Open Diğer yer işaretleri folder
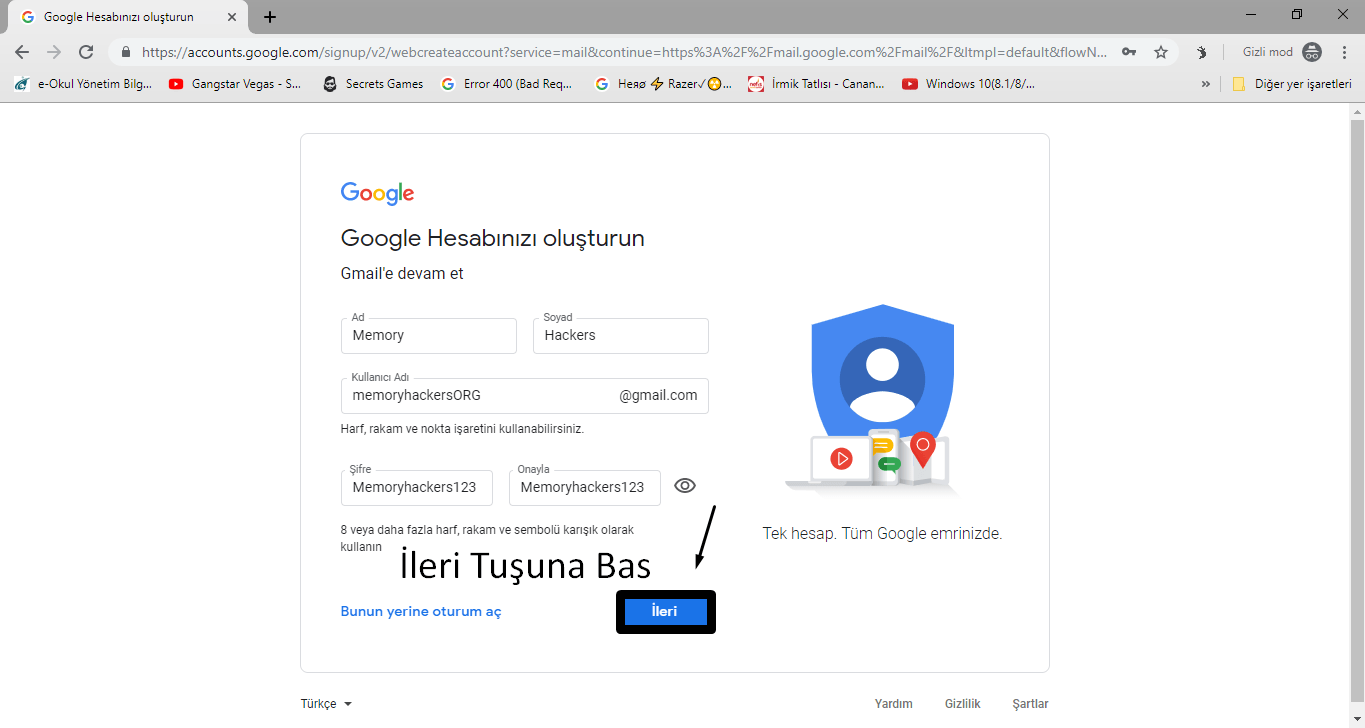The height and width of the screenshot is (728, 1365). (1292, 84)
